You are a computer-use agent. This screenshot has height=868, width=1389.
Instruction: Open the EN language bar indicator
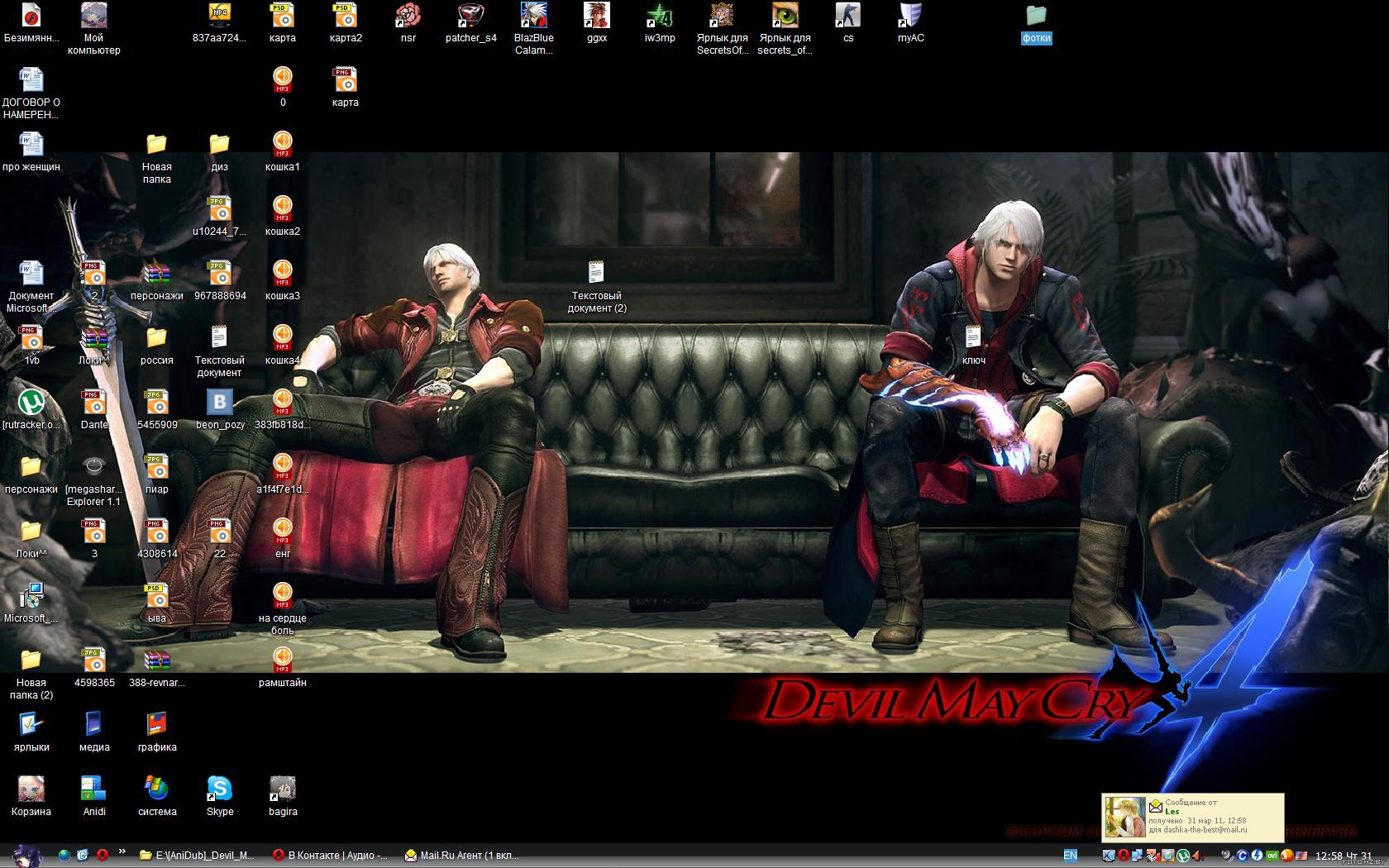(1070, 856)
